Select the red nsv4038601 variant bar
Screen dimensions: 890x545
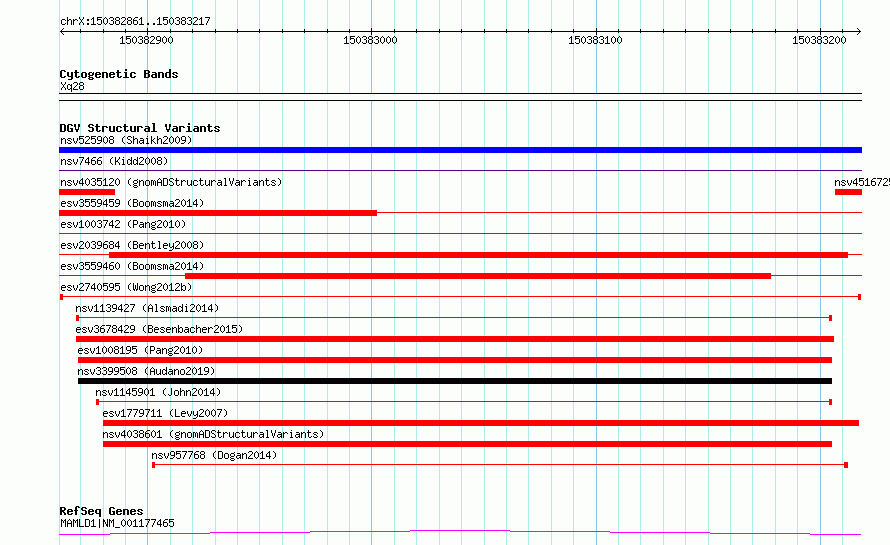(467, 444)
